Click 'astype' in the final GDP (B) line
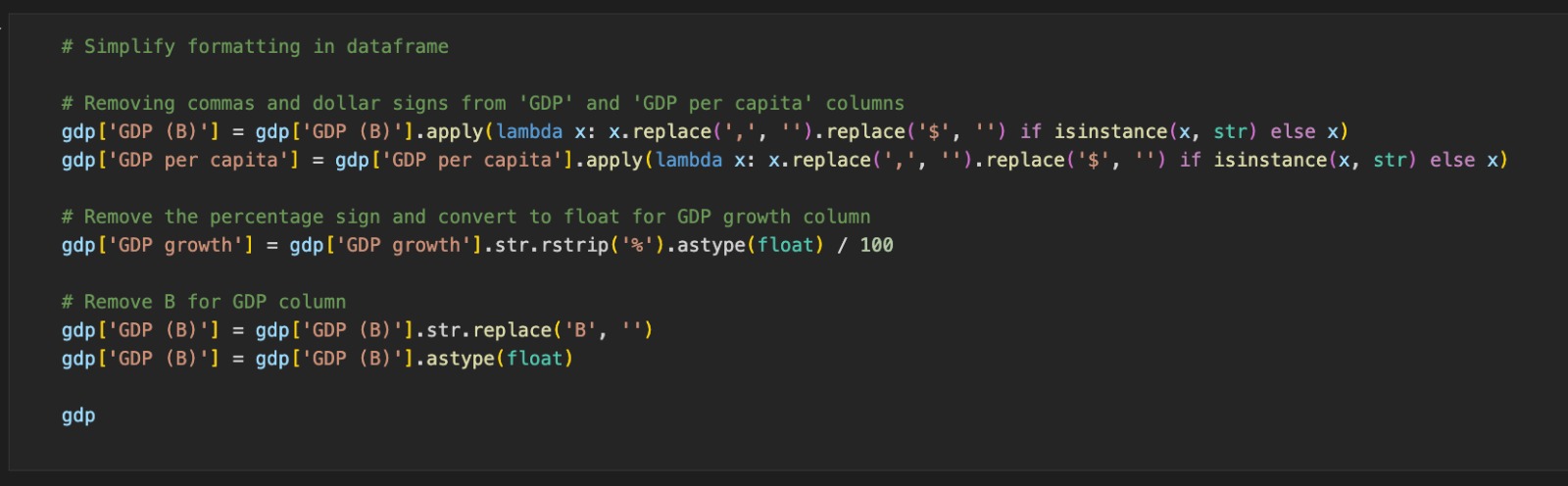 coord(460,359)
